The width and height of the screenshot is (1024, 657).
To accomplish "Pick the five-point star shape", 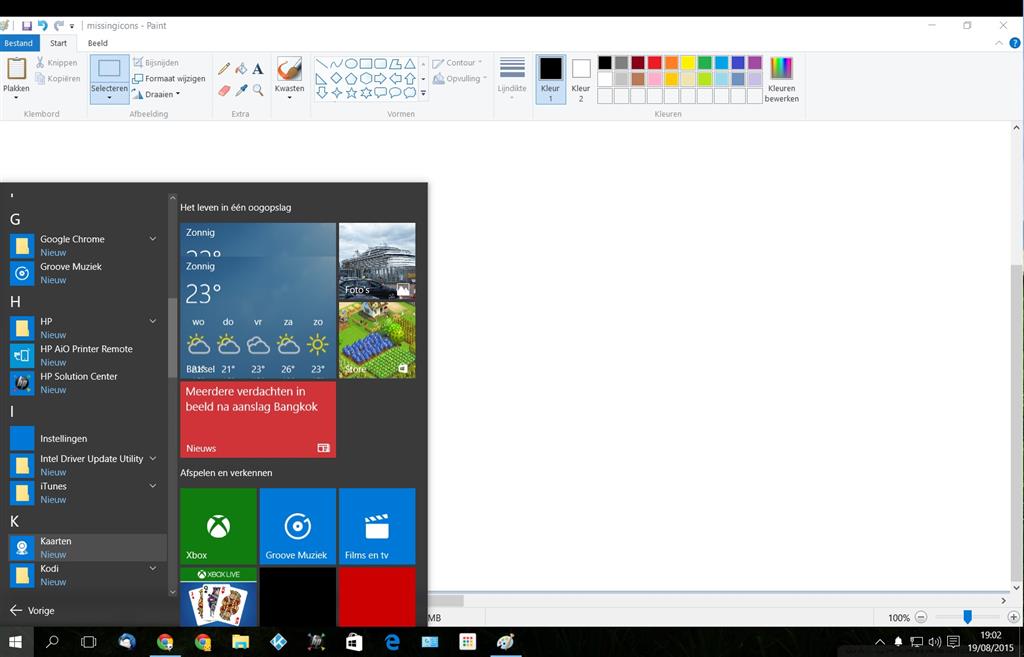I will click(351, 93).
